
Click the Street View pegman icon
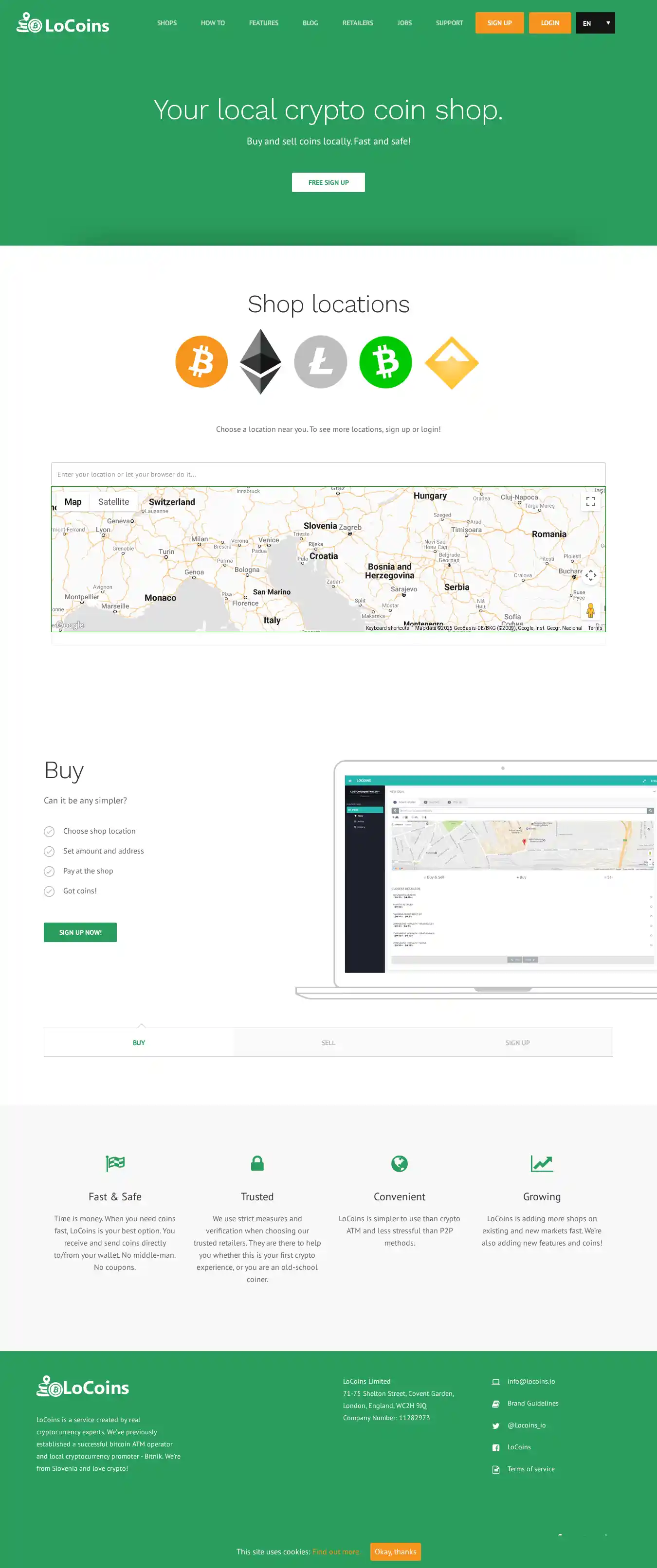pyautogui.click(x=590, y=610)
